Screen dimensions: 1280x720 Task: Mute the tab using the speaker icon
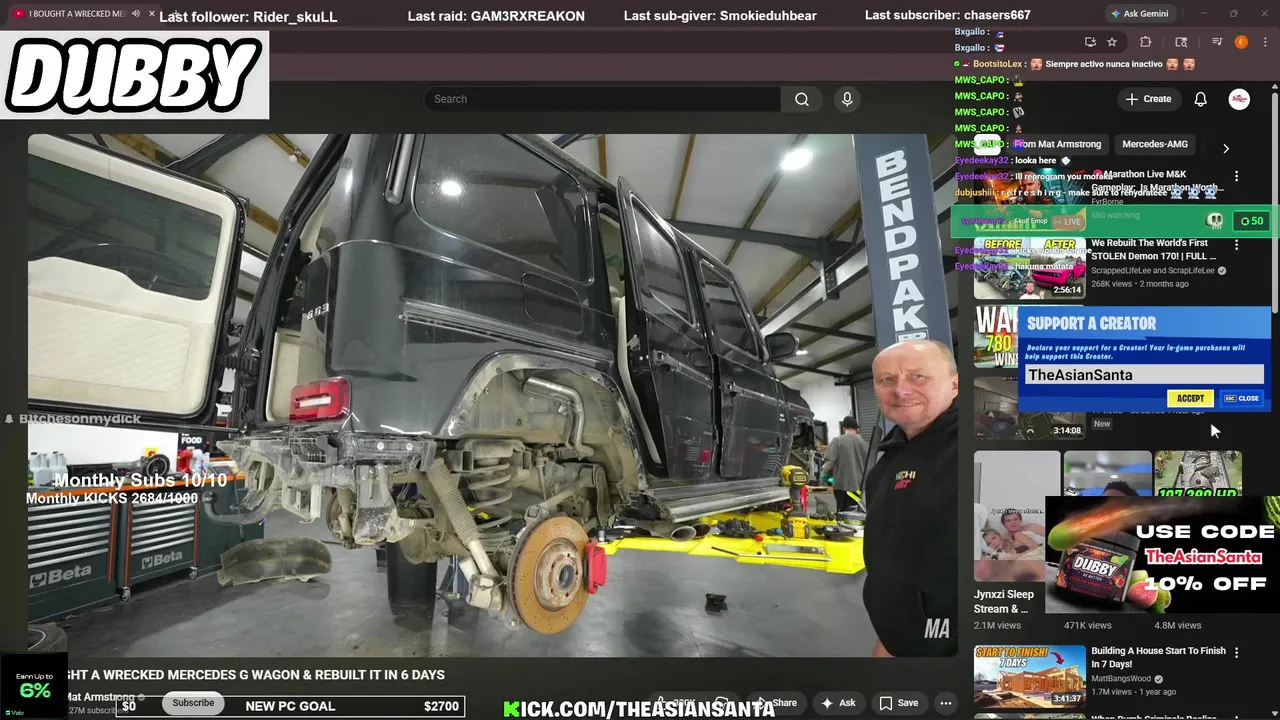tap(135, 14)
